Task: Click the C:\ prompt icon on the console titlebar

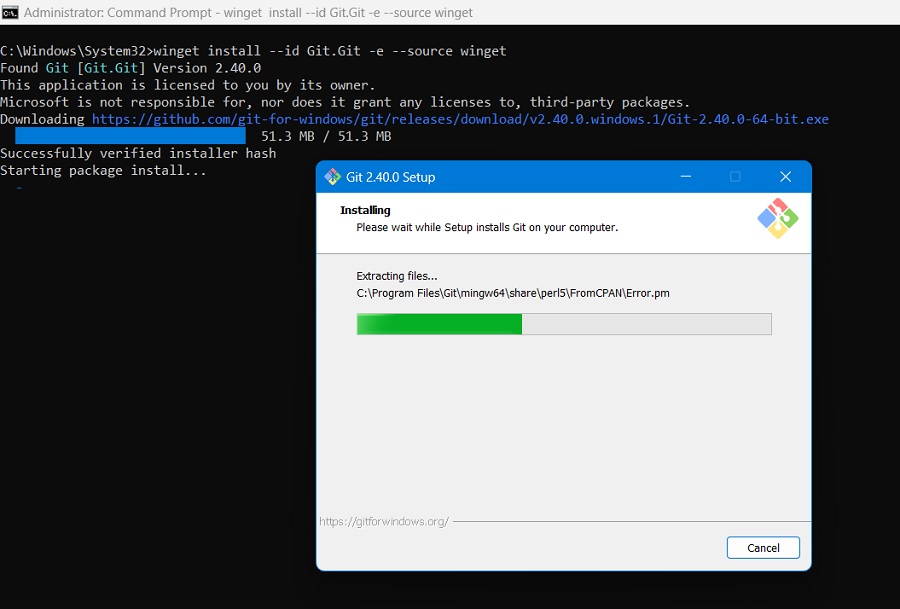Action: coord(10,12)
